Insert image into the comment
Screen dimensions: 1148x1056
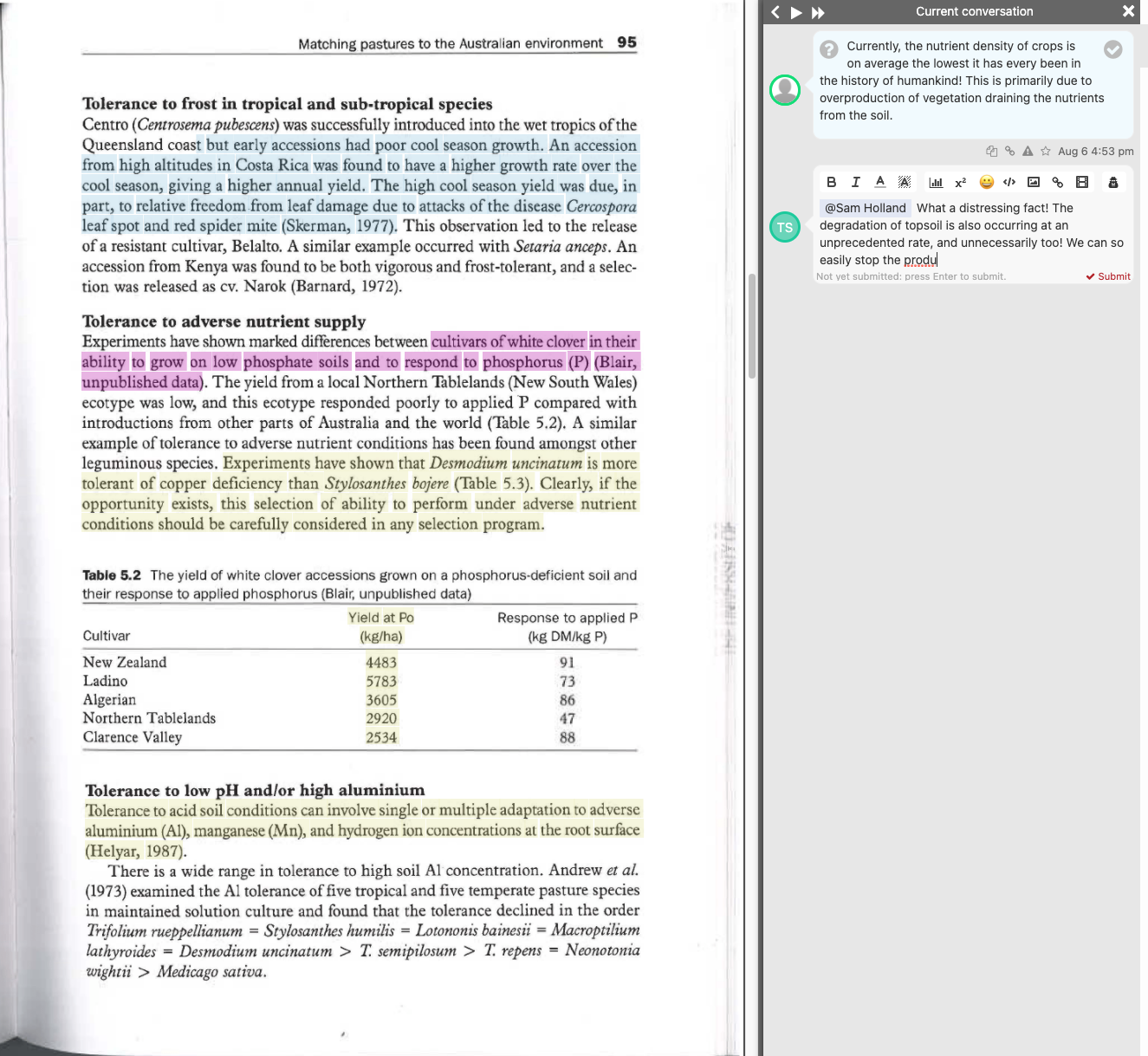(x=1033, y=182)
